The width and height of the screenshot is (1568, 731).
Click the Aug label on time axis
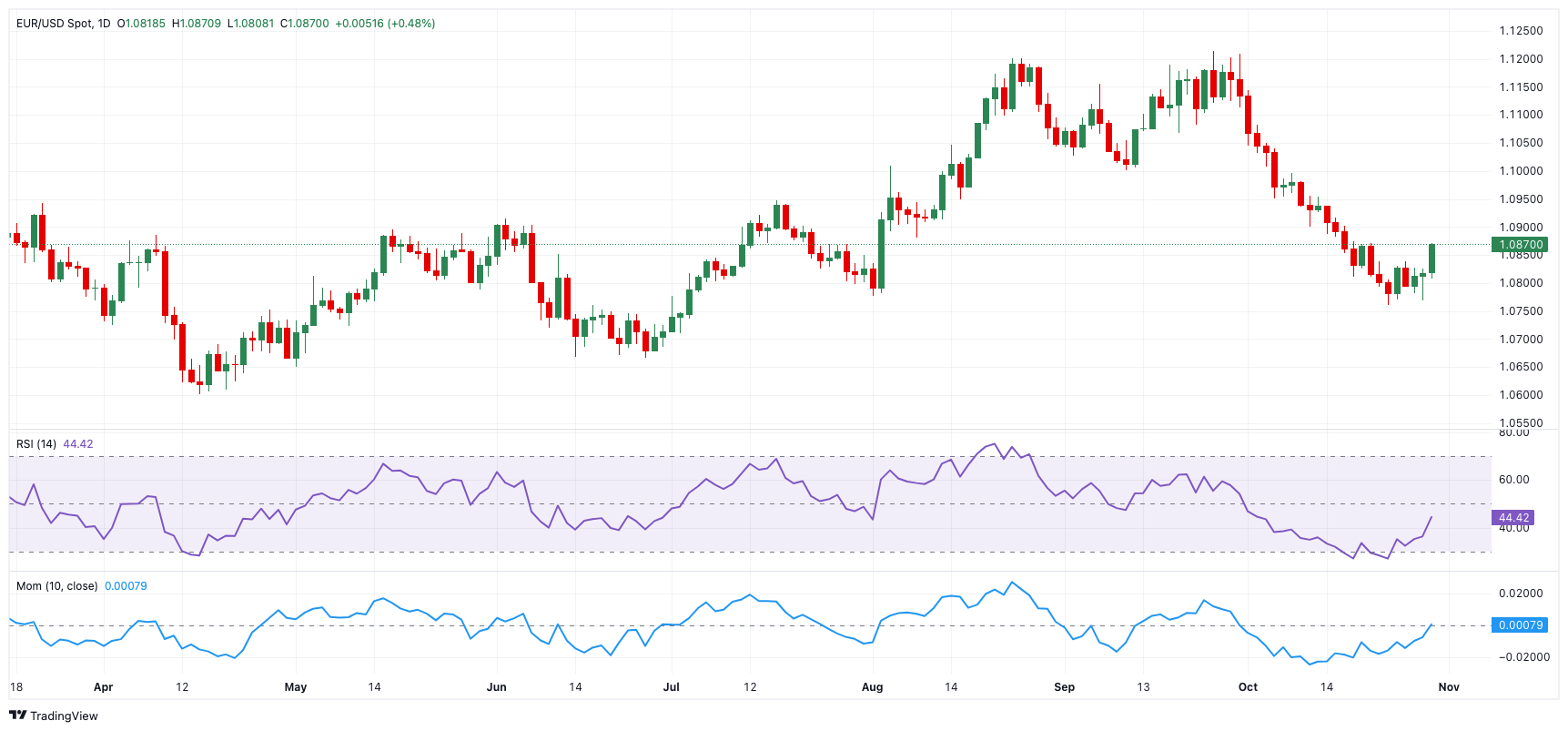click(872, 687)
